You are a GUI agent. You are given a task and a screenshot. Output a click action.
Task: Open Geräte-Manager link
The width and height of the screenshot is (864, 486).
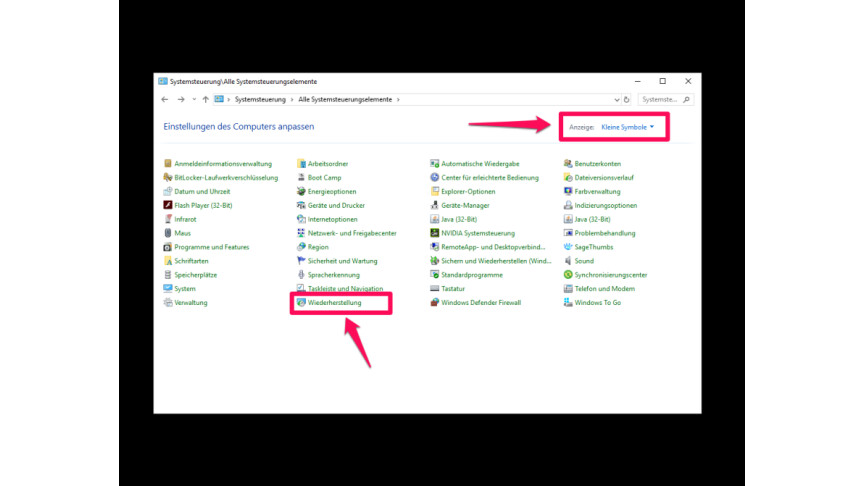pyautogui.click(x=465, y=205)
